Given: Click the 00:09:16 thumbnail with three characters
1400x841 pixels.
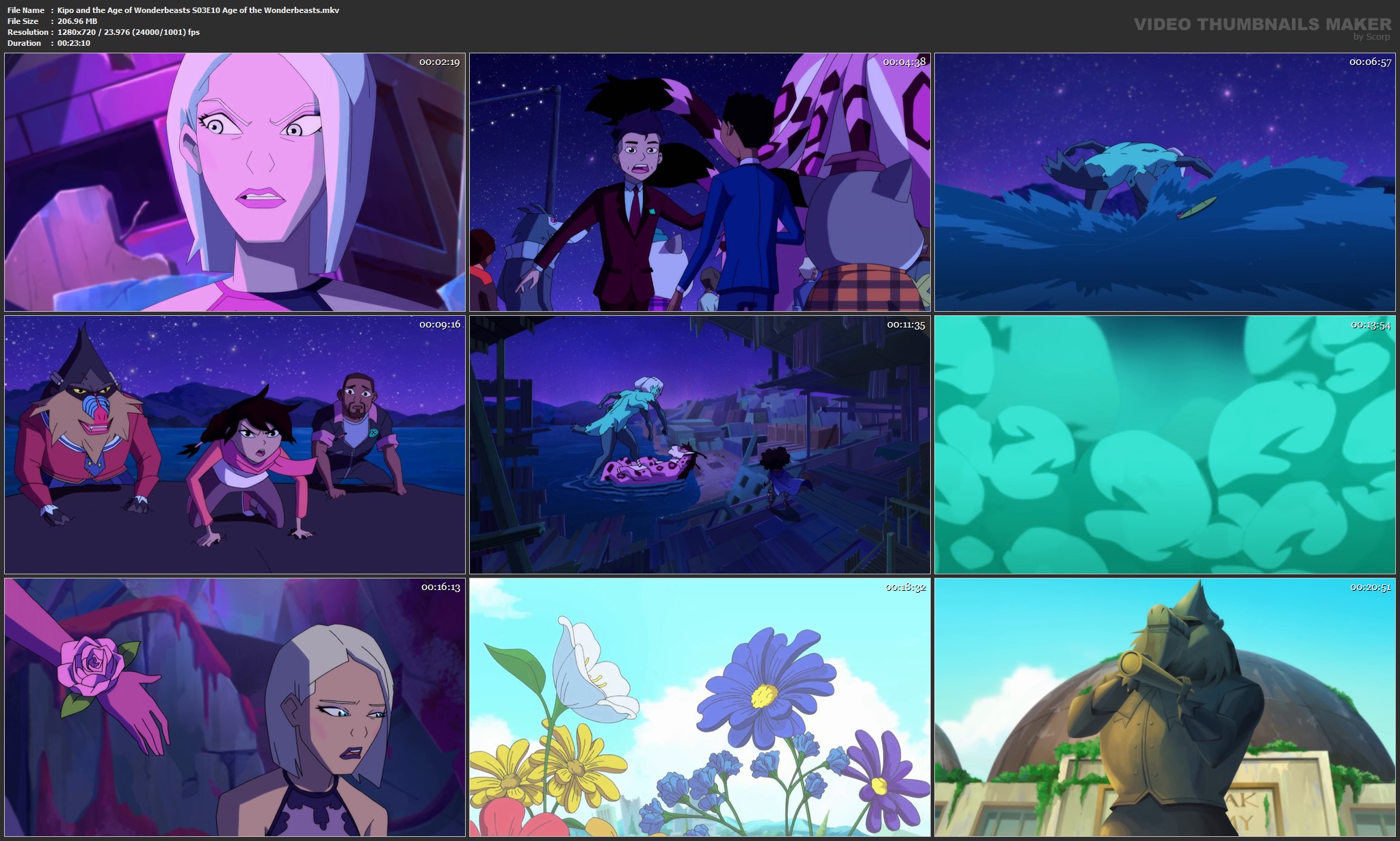Looking at the screenshot, I should coord(235,444).
